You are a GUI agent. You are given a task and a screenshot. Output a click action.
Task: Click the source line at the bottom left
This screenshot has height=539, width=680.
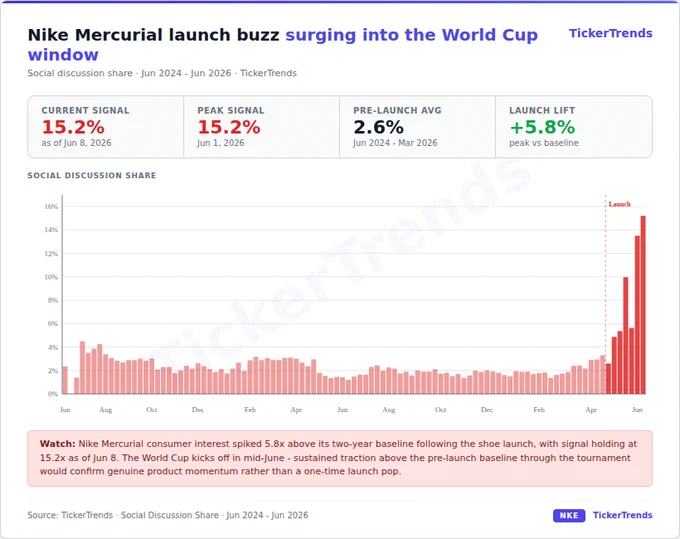[x=168, y=515]
